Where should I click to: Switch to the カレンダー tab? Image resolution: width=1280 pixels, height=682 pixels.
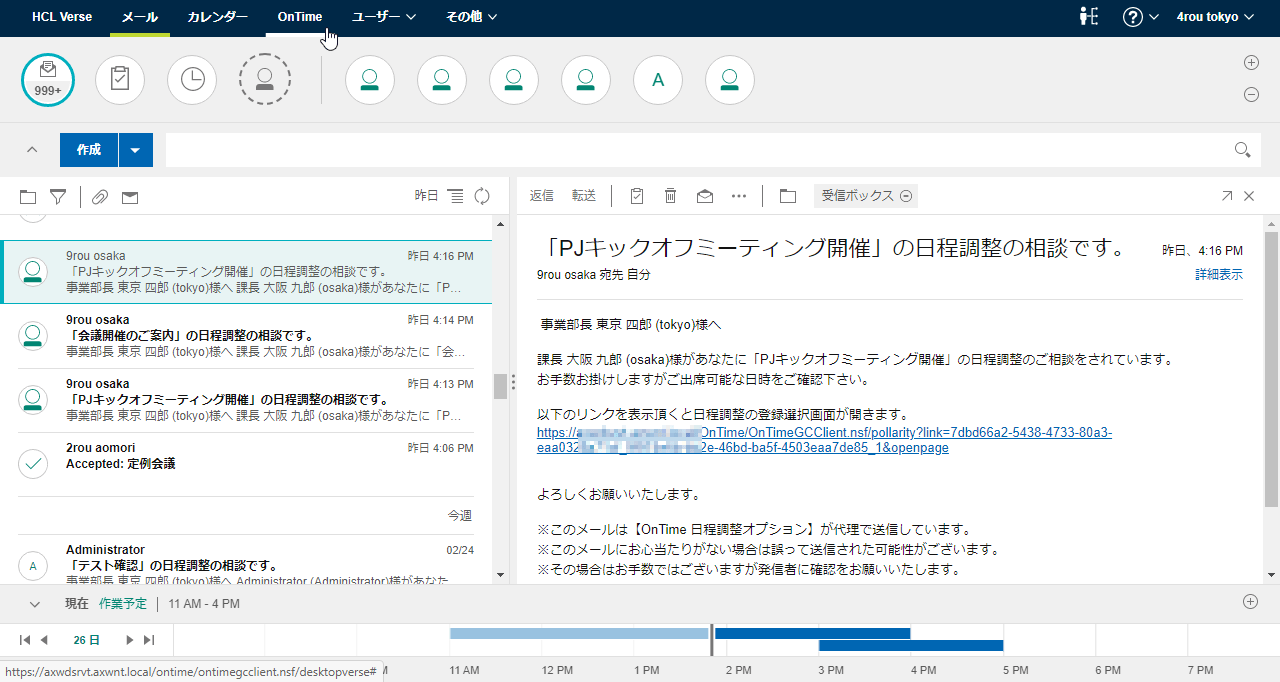click(x=217, y=17)
